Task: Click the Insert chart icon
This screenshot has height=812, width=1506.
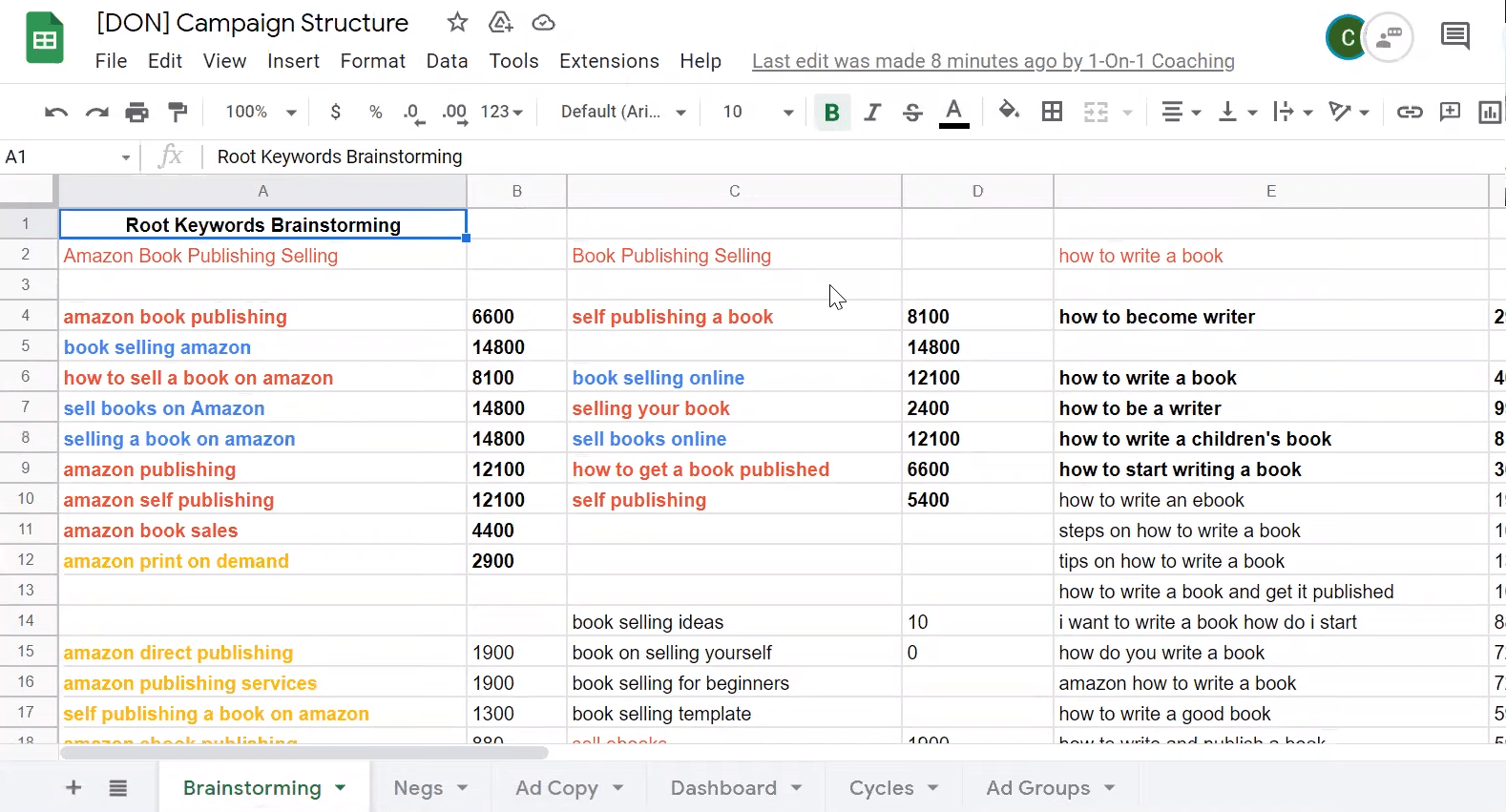Action: [x=1490, y=113]
